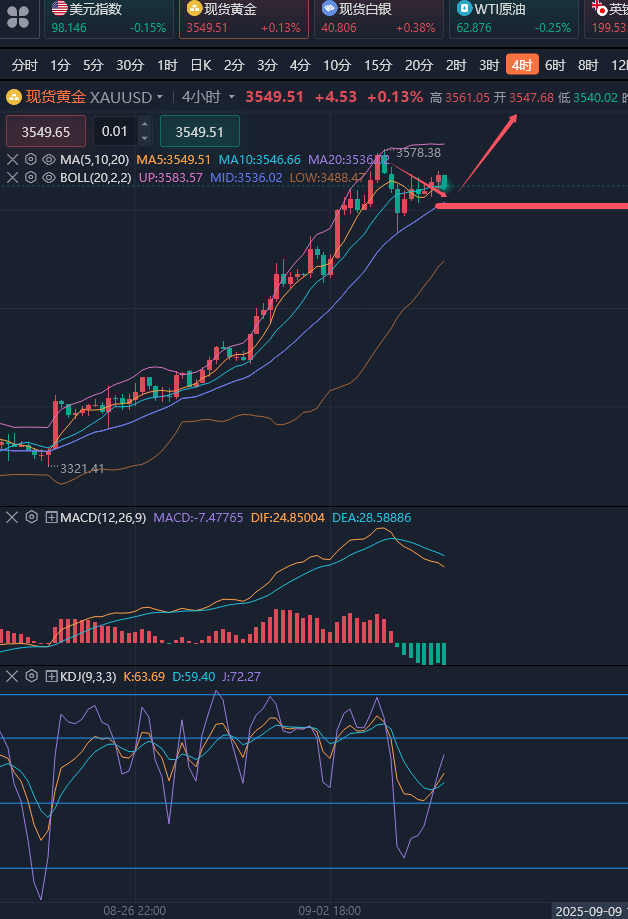Switch to the 2时 timeframe tab
The height and width of the screenshot is (919, 628).
[x=456, y=65]
